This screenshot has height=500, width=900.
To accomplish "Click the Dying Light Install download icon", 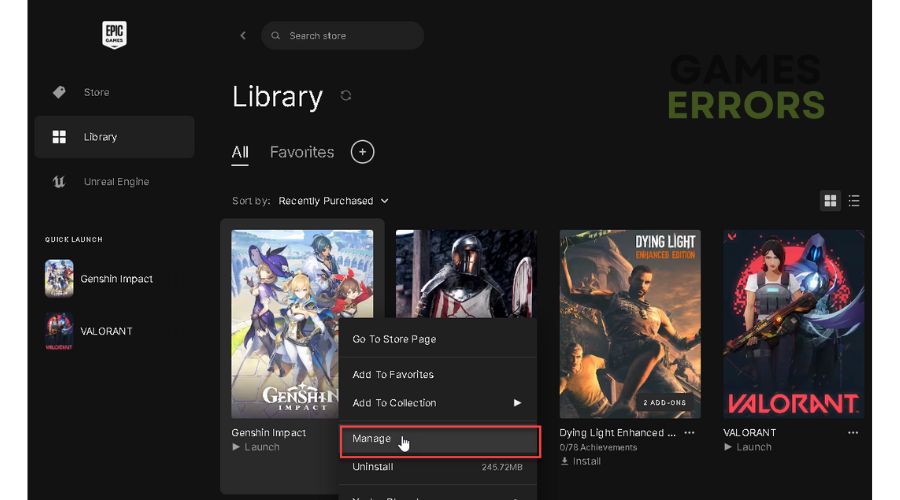I will click(x=564, y=461).
